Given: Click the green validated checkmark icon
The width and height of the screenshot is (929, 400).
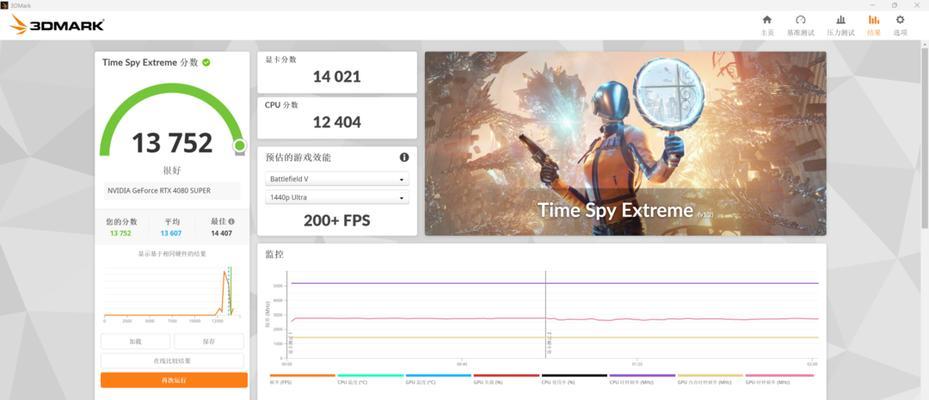Looking at the screenshot, I should pos(206,62).
